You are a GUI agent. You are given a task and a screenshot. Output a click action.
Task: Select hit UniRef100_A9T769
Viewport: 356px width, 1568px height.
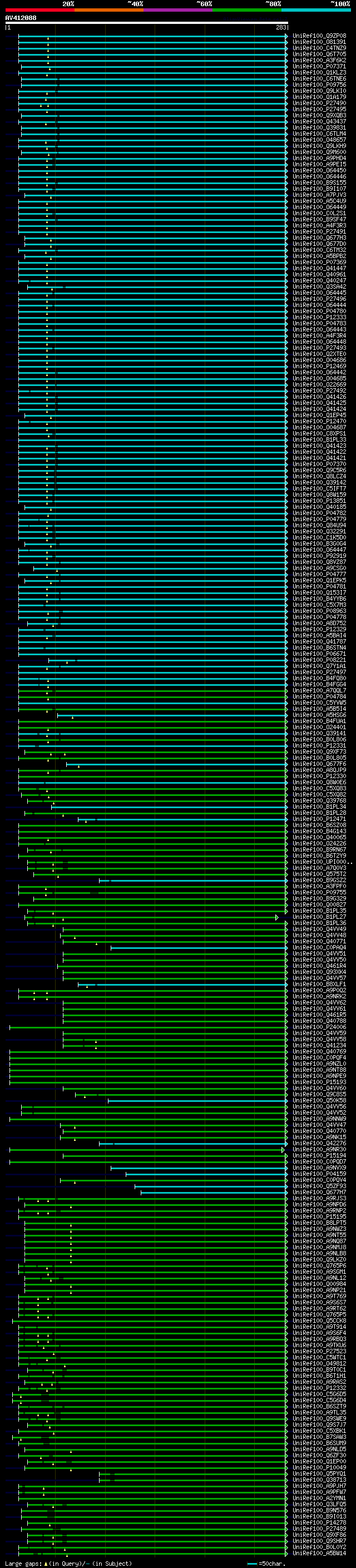[x=319, y=1297]
